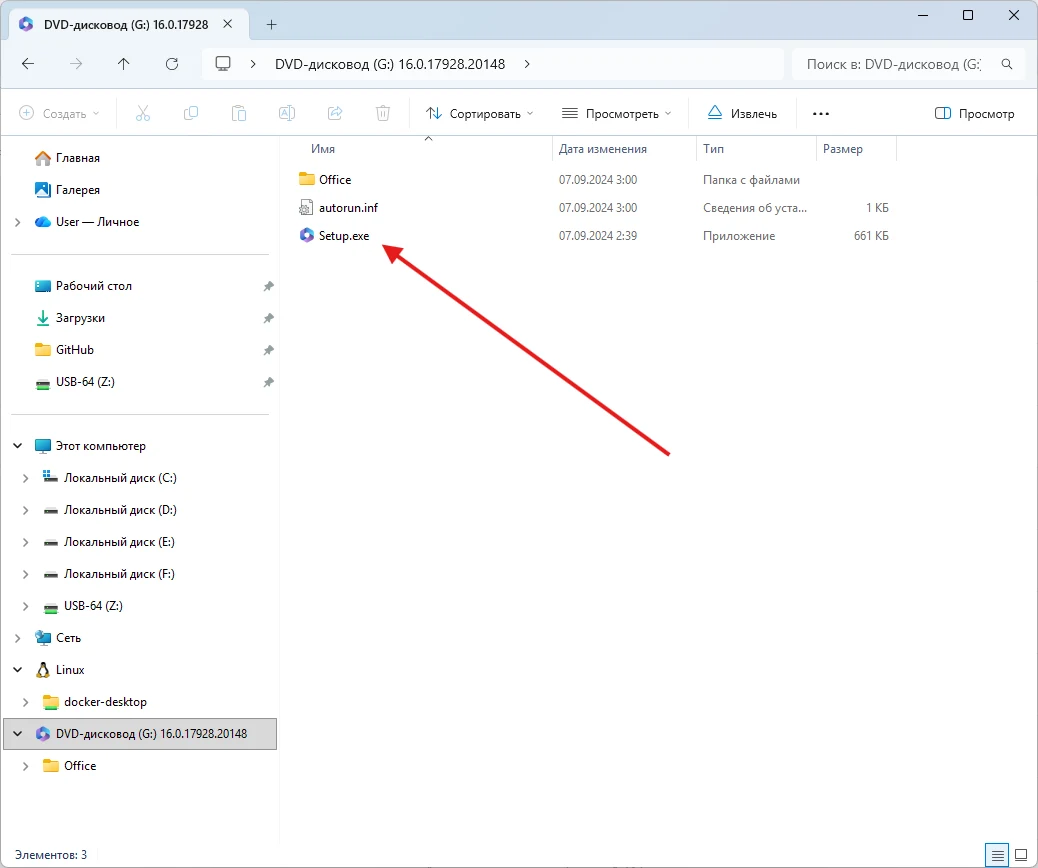Toggle the Просмотр preview pane button

pyautogui.click(x=974, y=113)
